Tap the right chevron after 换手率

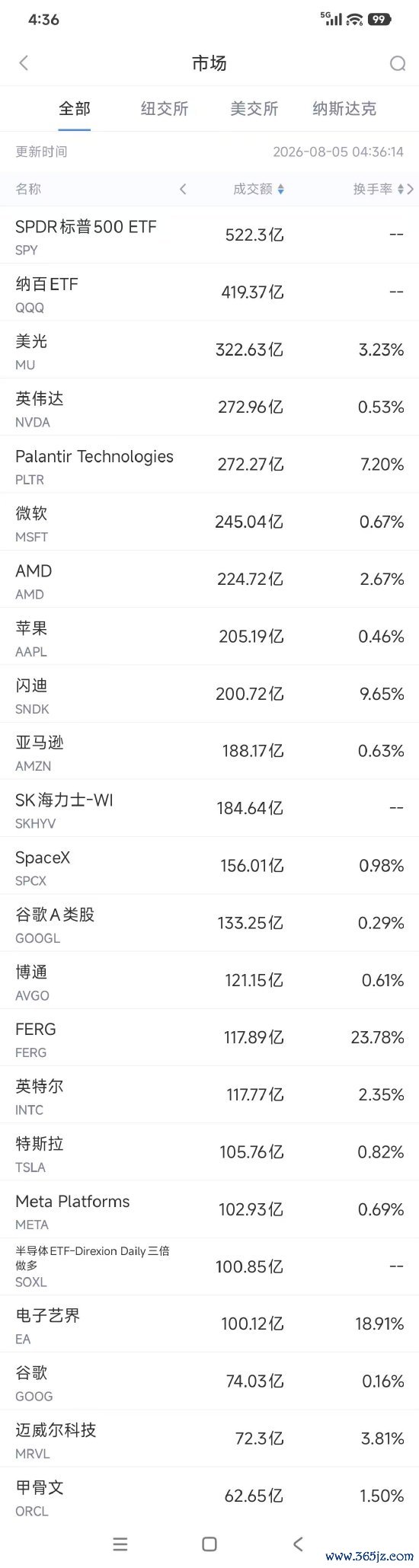[411, 189]
